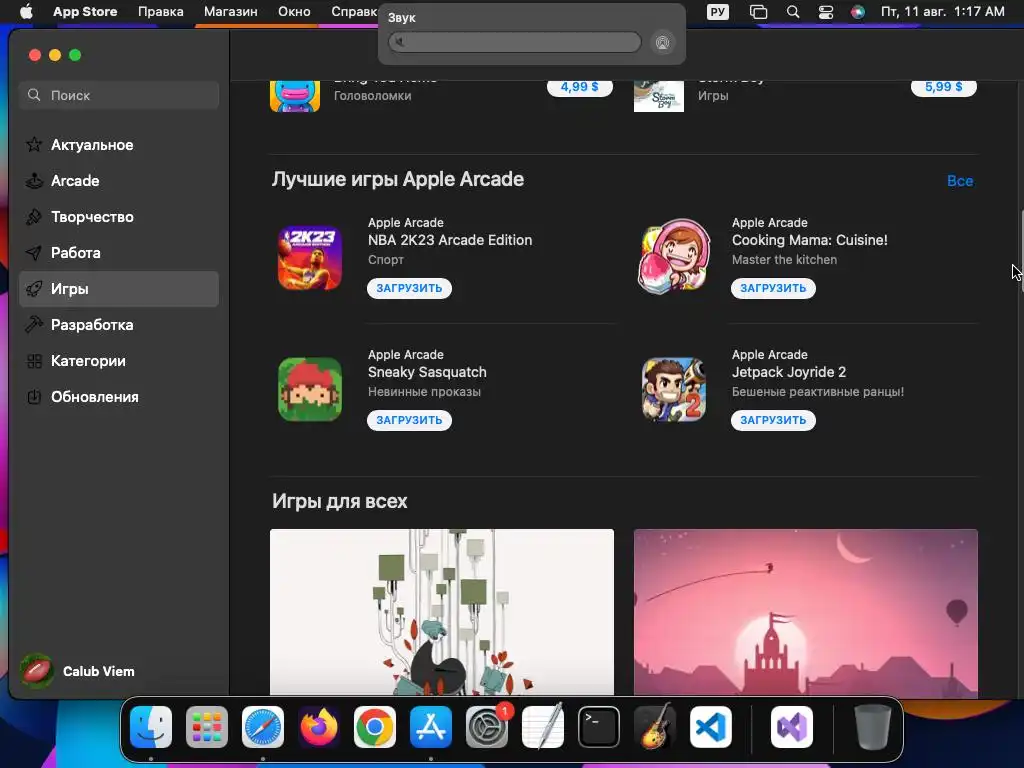Open the App Store menu

(x=85, y=12)
